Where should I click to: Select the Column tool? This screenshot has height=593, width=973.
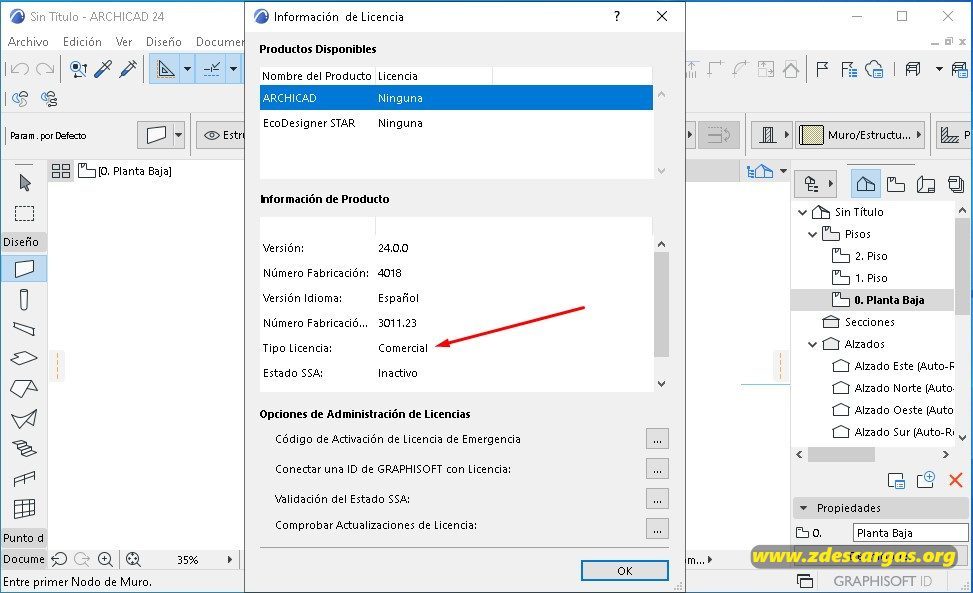tap(24, 300)
